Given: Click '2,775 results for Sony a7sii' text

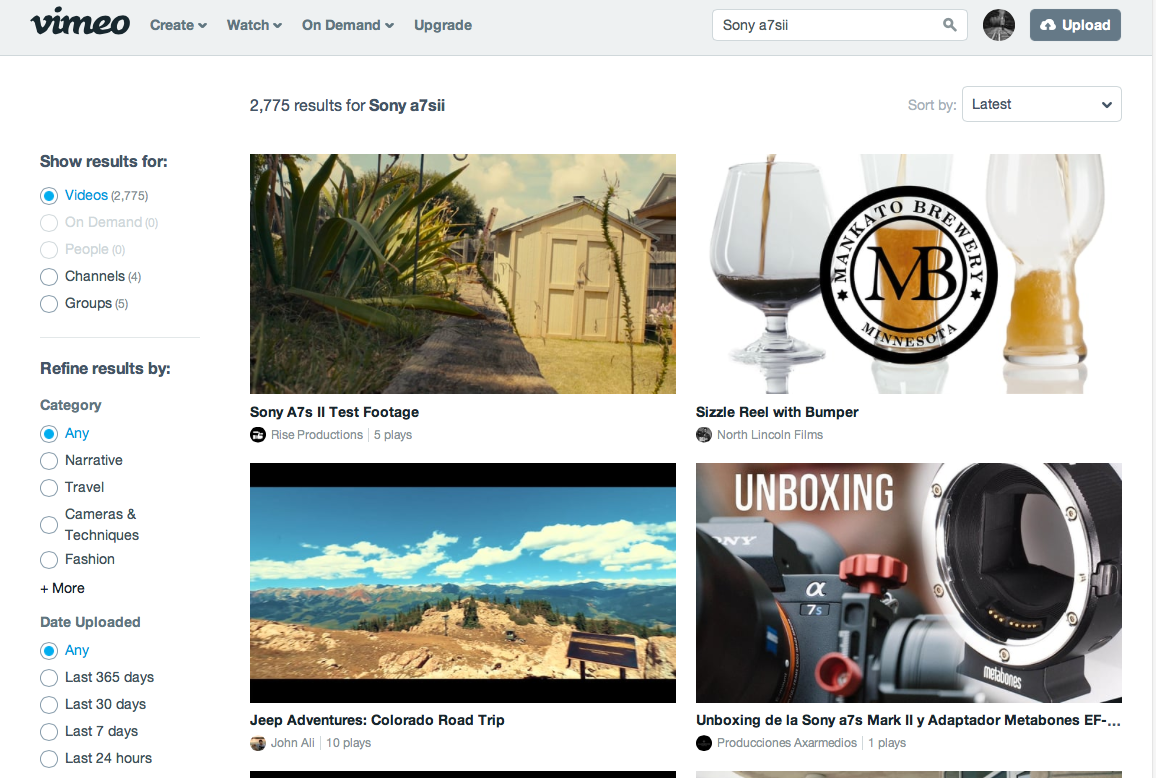Looking at the screenshot, I should (347, 105).
